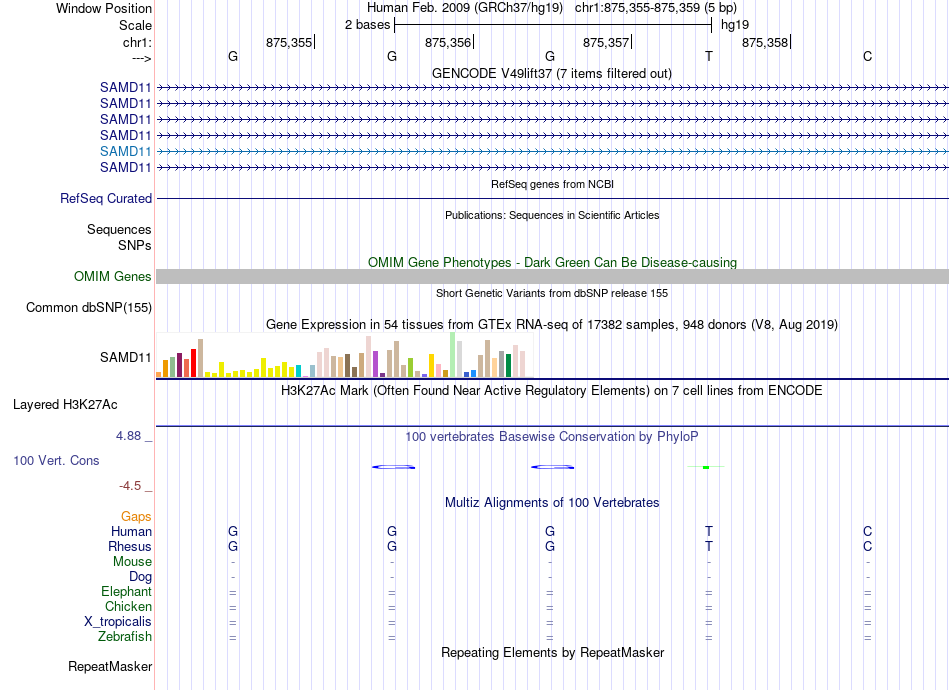Click the ---> strand direction arrow
This screenshot has width=950, height=690.
[141, 58]
